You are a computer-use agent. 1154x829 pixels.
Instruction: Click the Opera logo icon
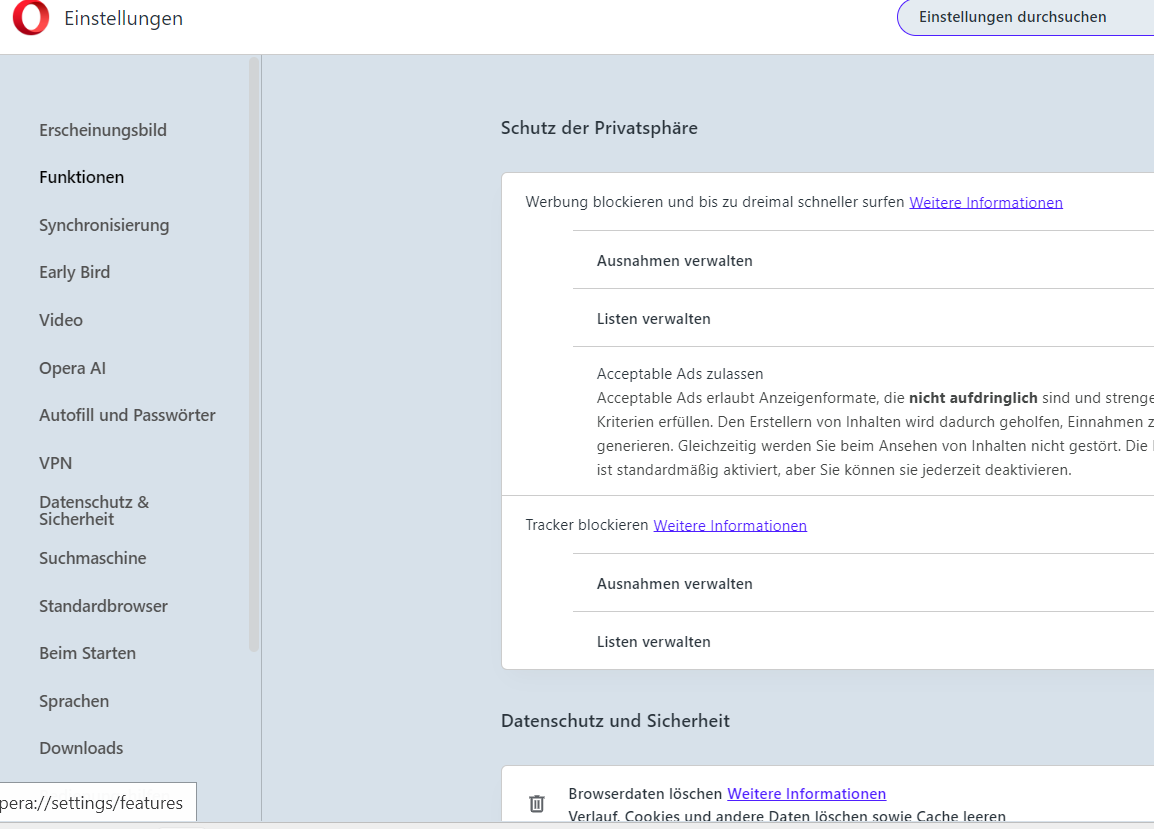point(31,18)
